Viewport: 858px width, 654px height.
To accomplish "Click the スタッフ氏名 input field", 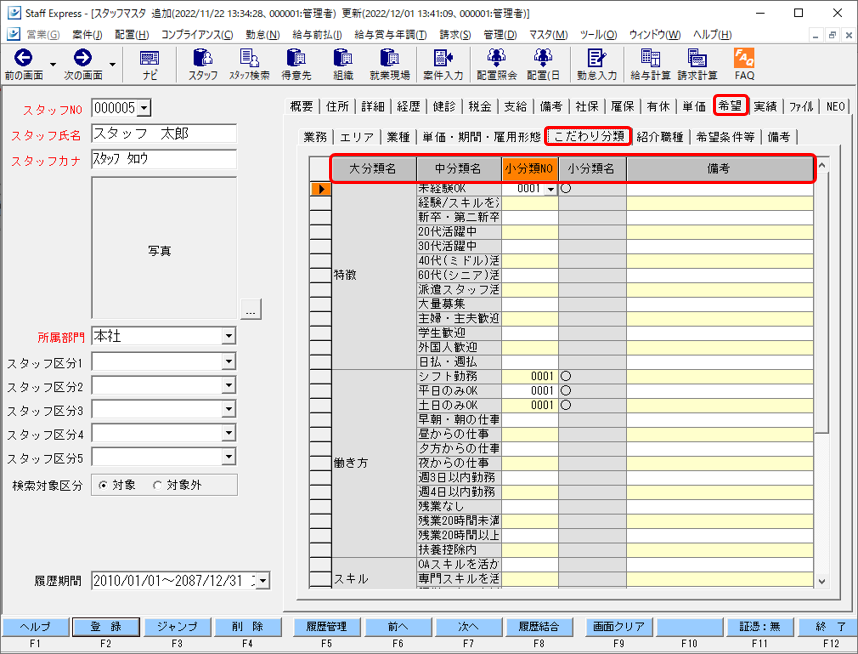I will click(164, 134).
